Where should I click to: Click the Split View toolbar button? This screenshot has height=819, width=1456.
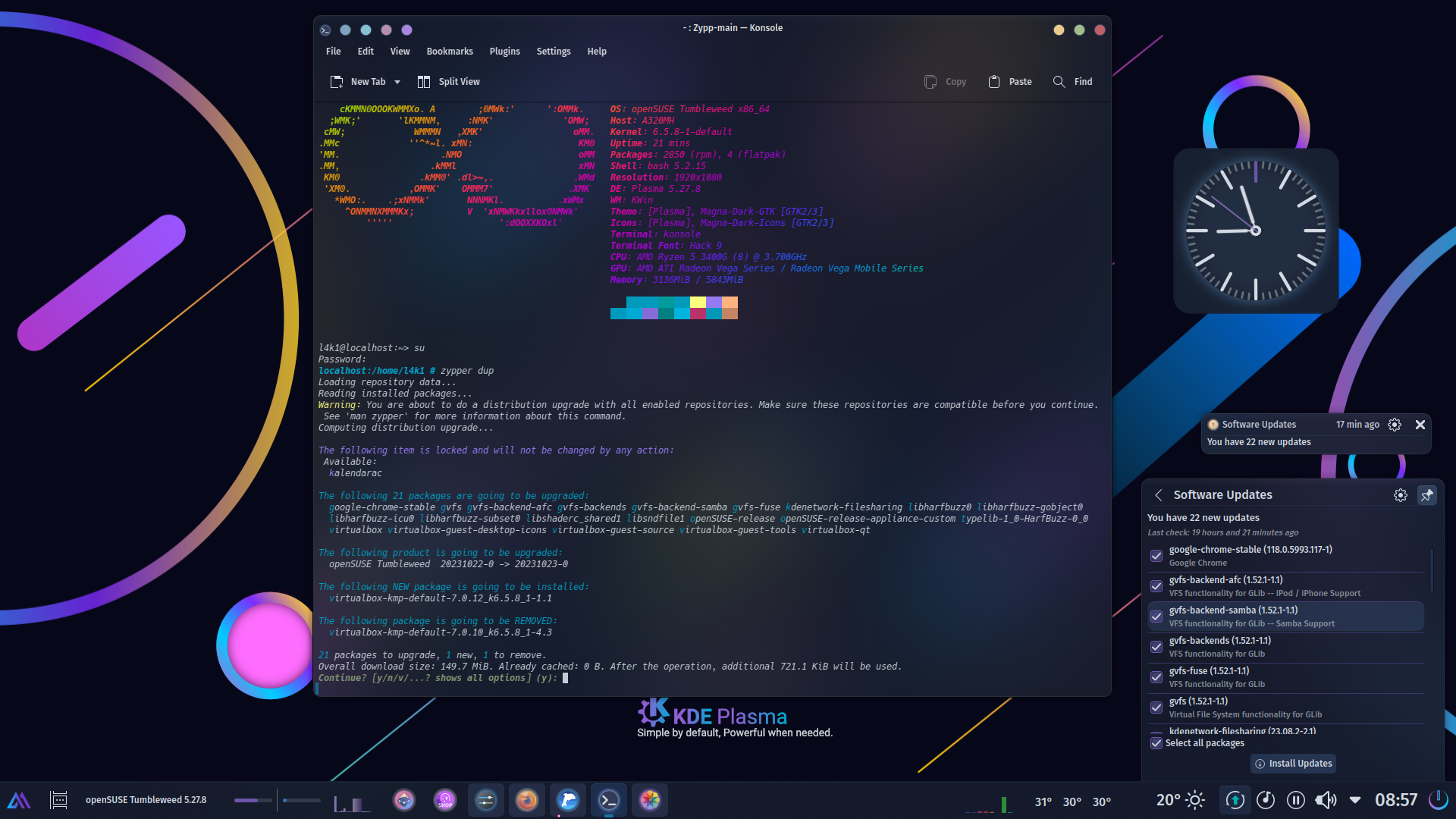click(449, 82)
